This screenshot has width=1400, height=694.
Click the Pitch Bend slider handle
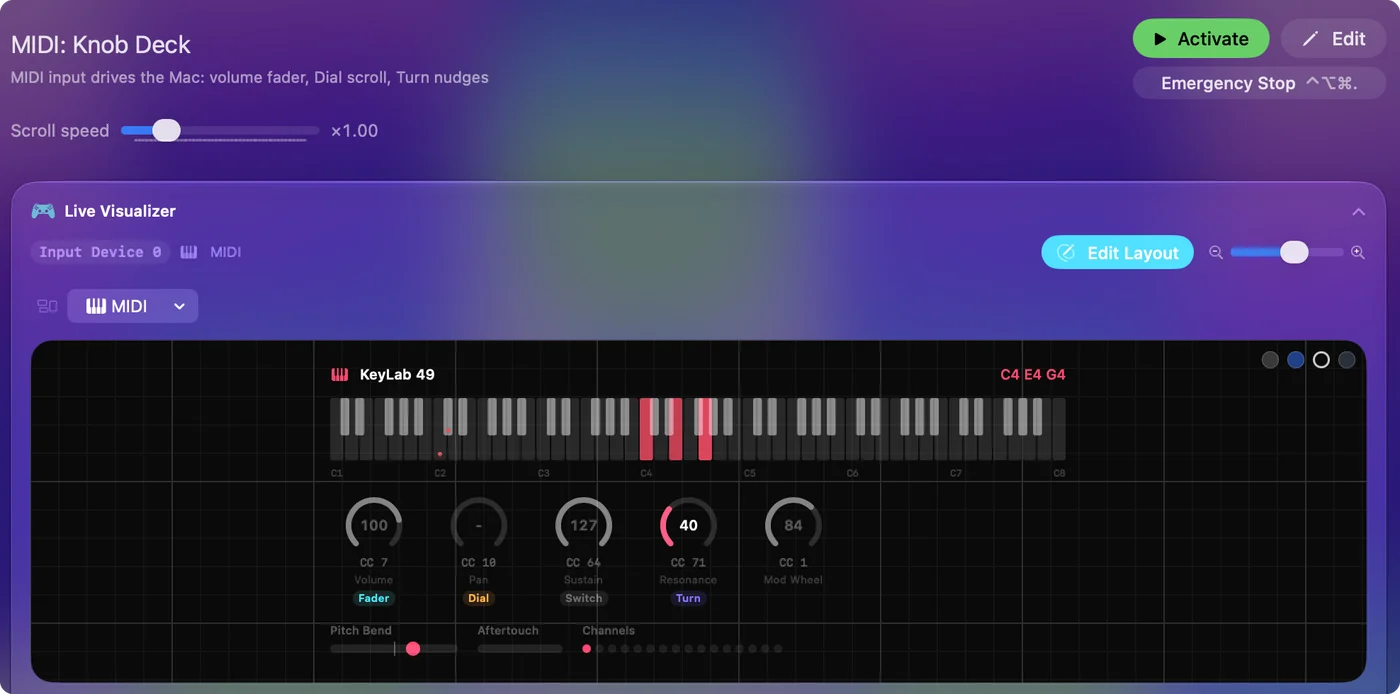(x=413, y=649)
